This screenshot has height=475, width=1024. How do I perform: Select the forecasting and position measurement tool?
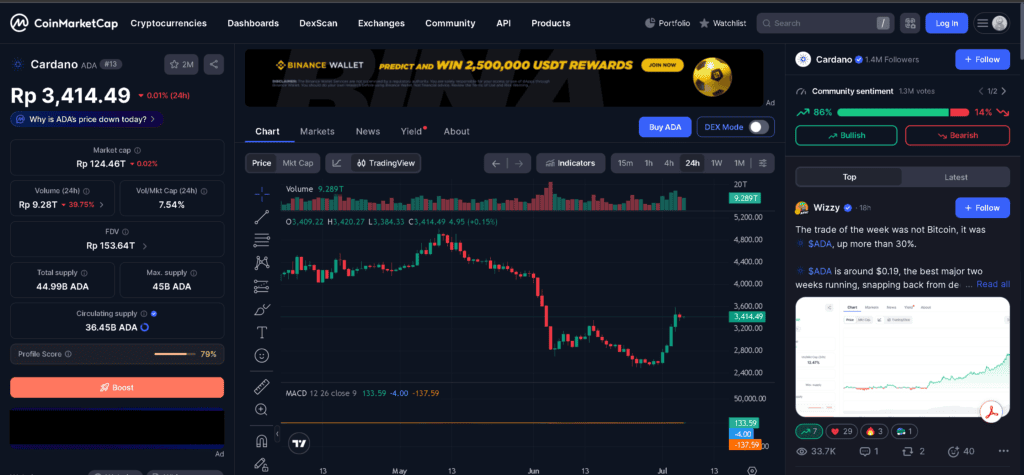coord(262,286)
